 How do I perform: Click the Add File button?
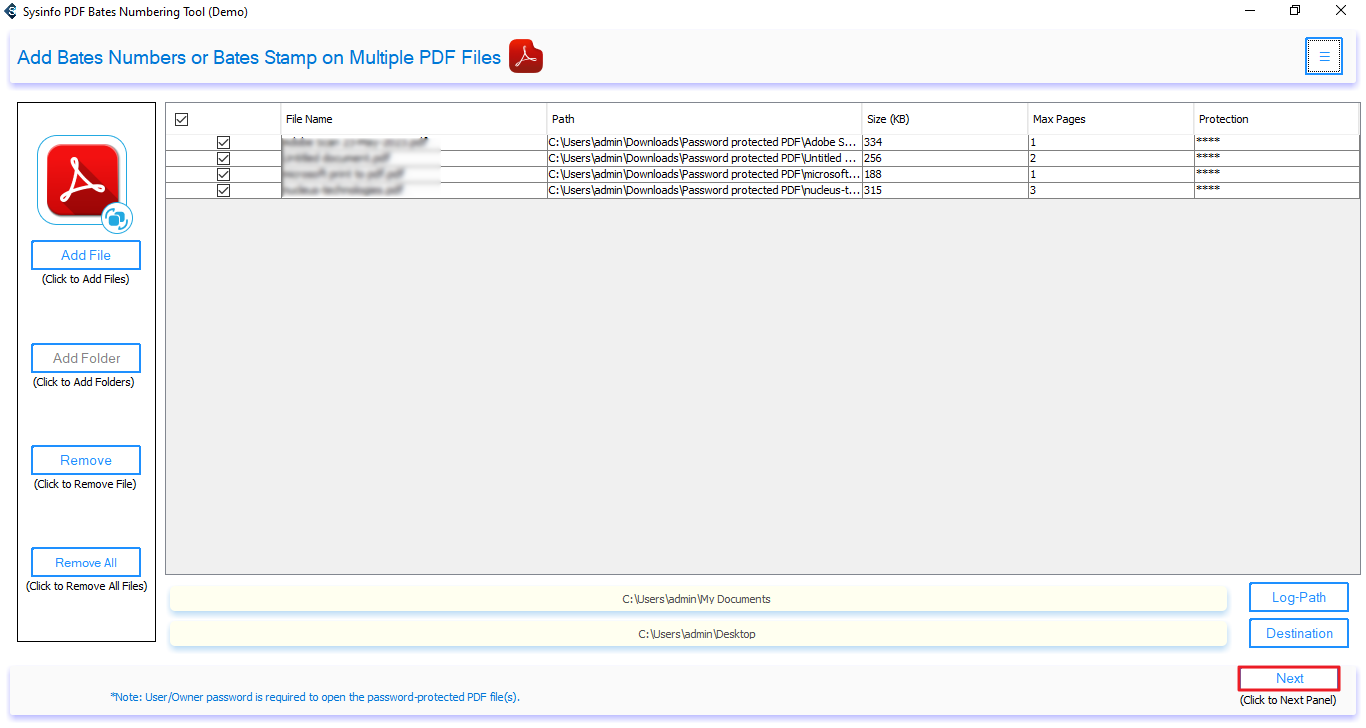click(85, 254)
